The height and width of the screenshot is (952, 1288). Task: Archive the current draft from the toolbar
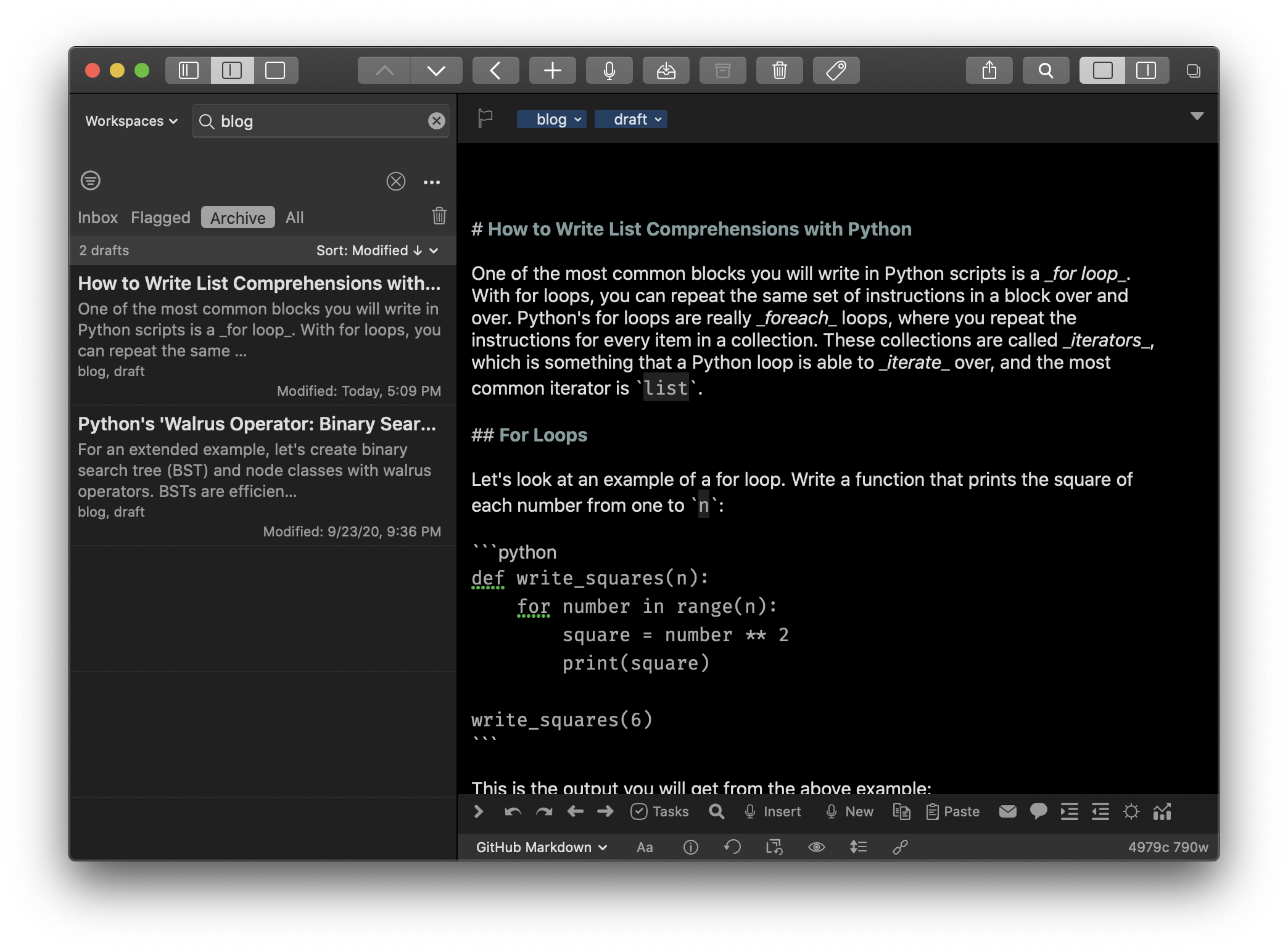[x=722, y=70]
